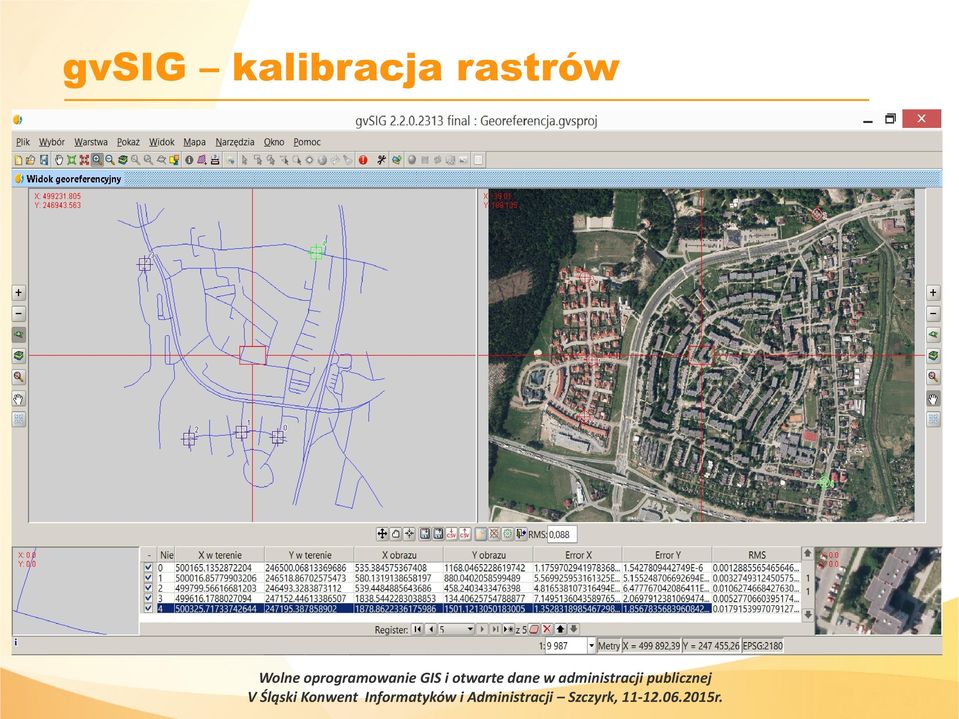
Task: Open the Pomoc menu
Action: 307,142
